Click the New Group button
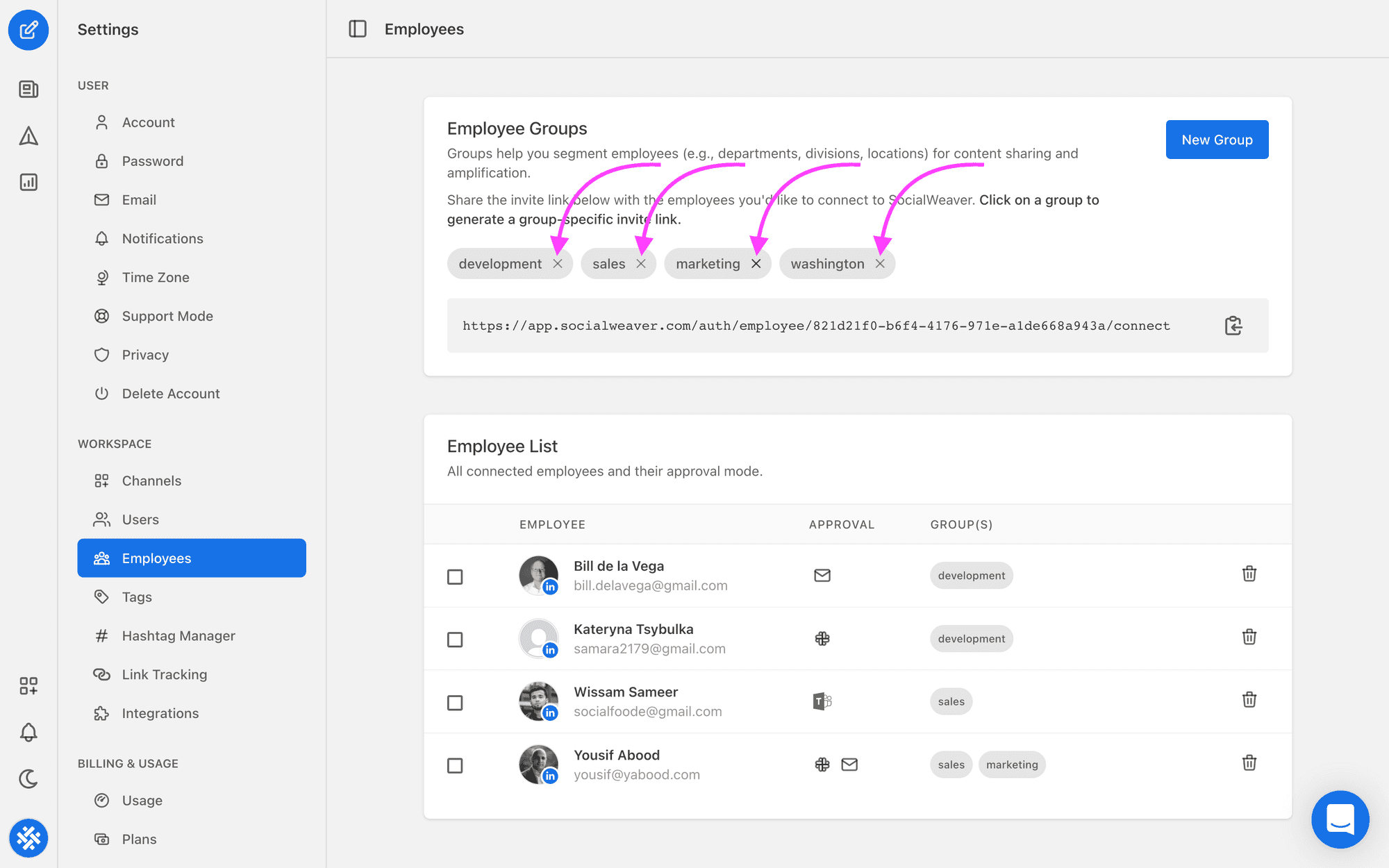 [1217, 140]
